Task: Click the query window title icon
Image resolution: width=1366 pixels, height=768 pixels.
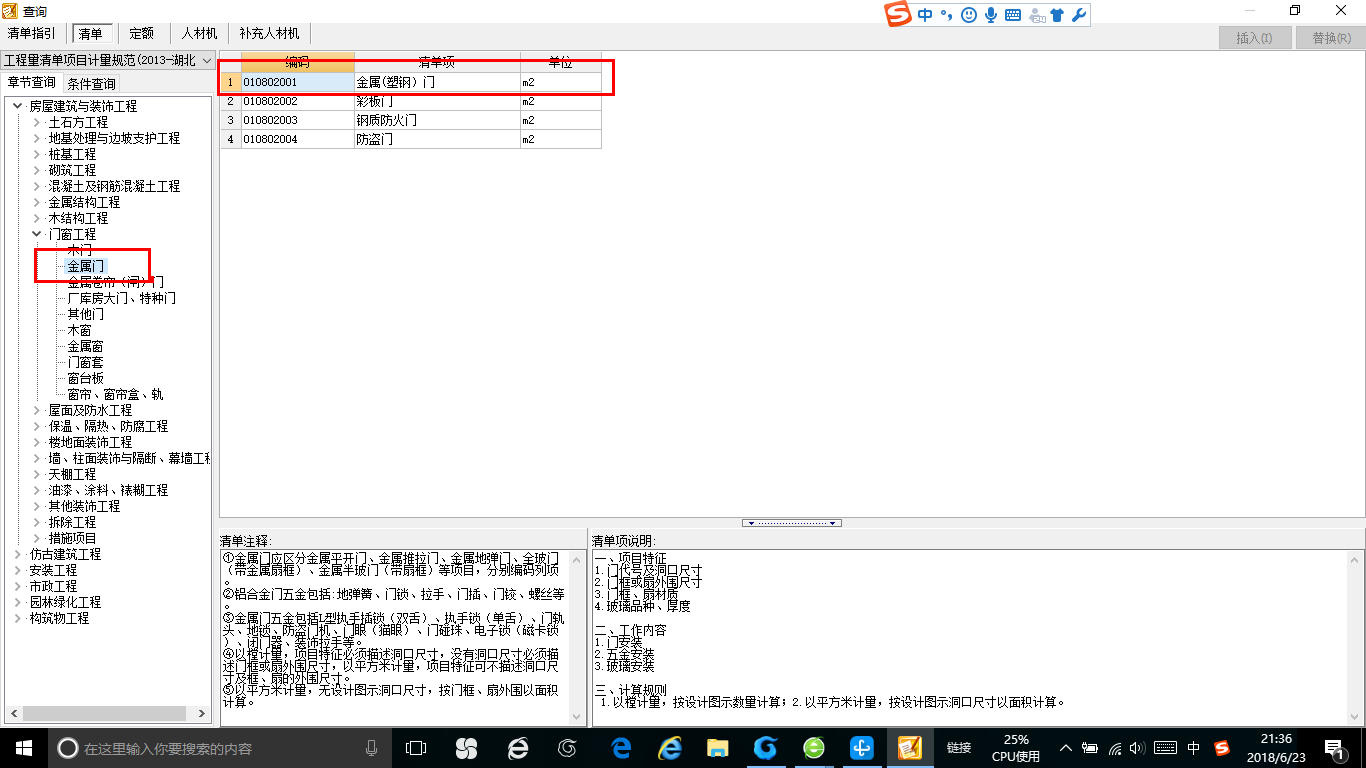Action: 11,10
